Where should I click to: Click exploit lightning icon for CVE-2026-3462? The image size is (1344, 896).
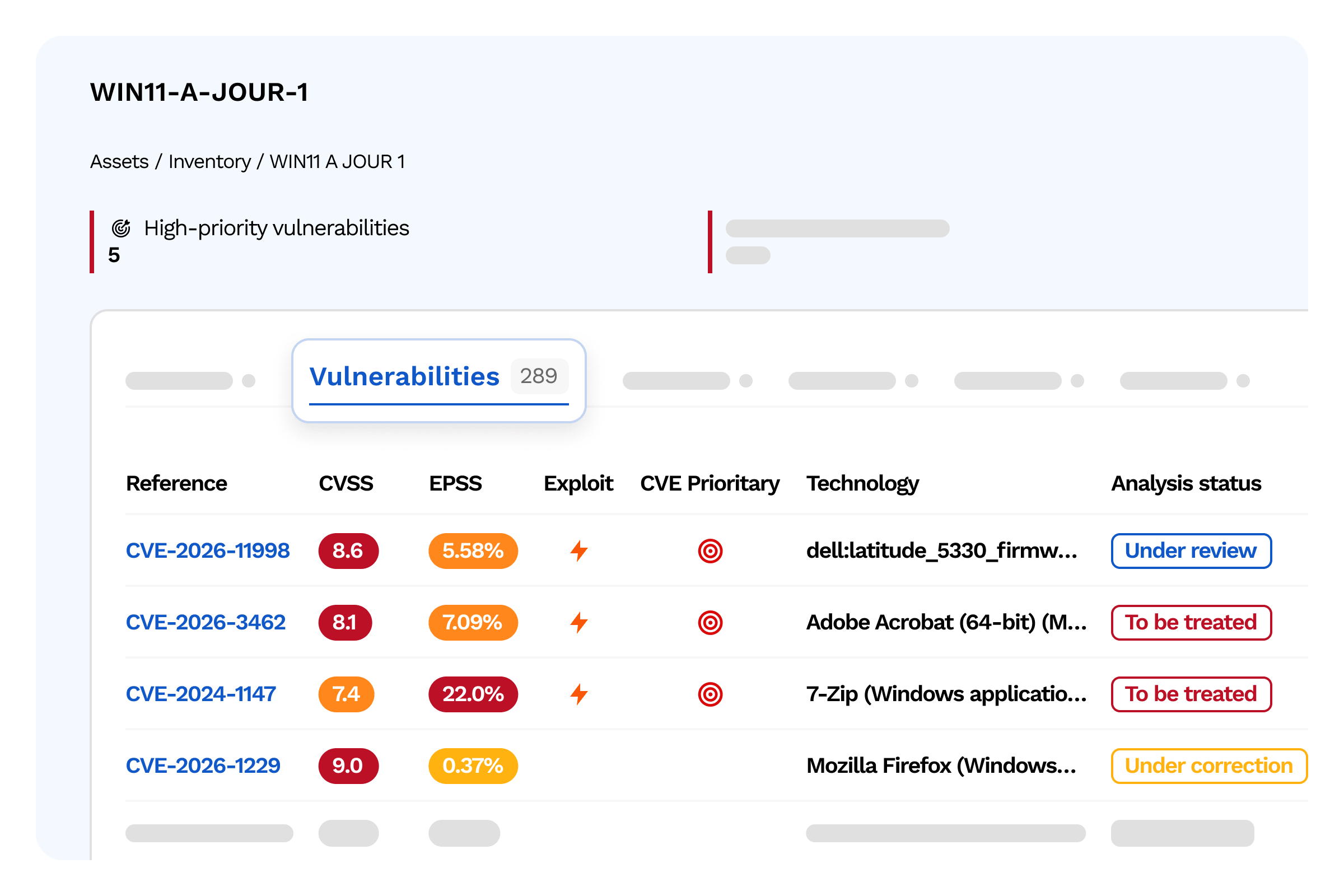tap(579, 622)
